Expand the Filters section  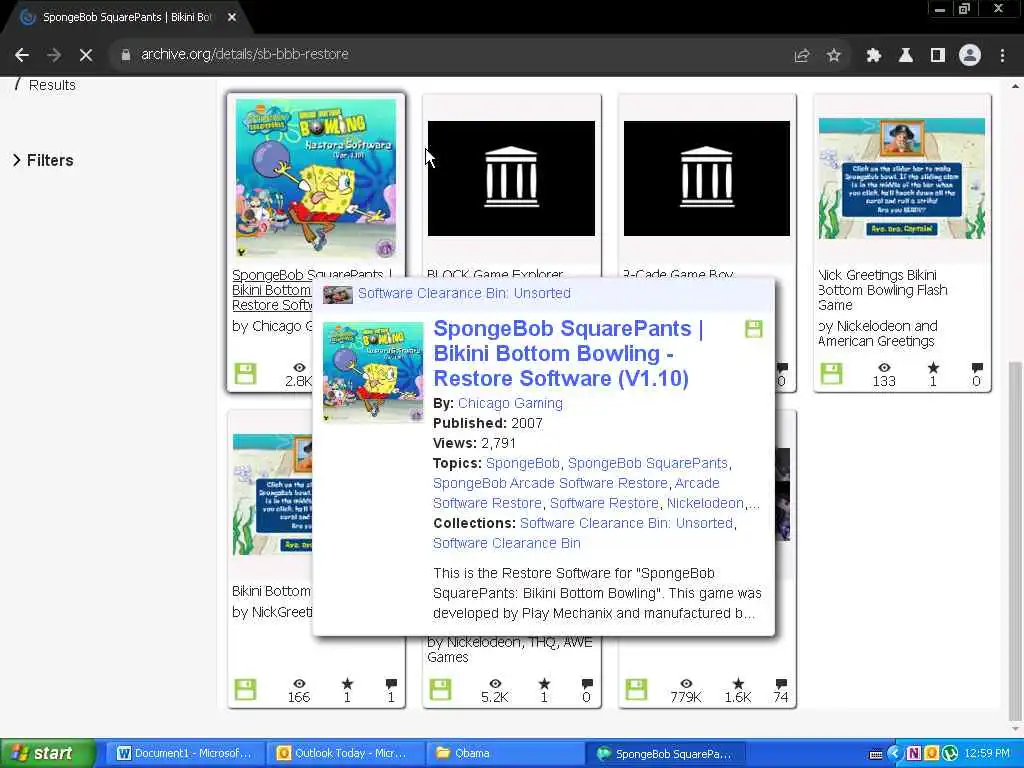pyautogui.click(x=43, y=160)
